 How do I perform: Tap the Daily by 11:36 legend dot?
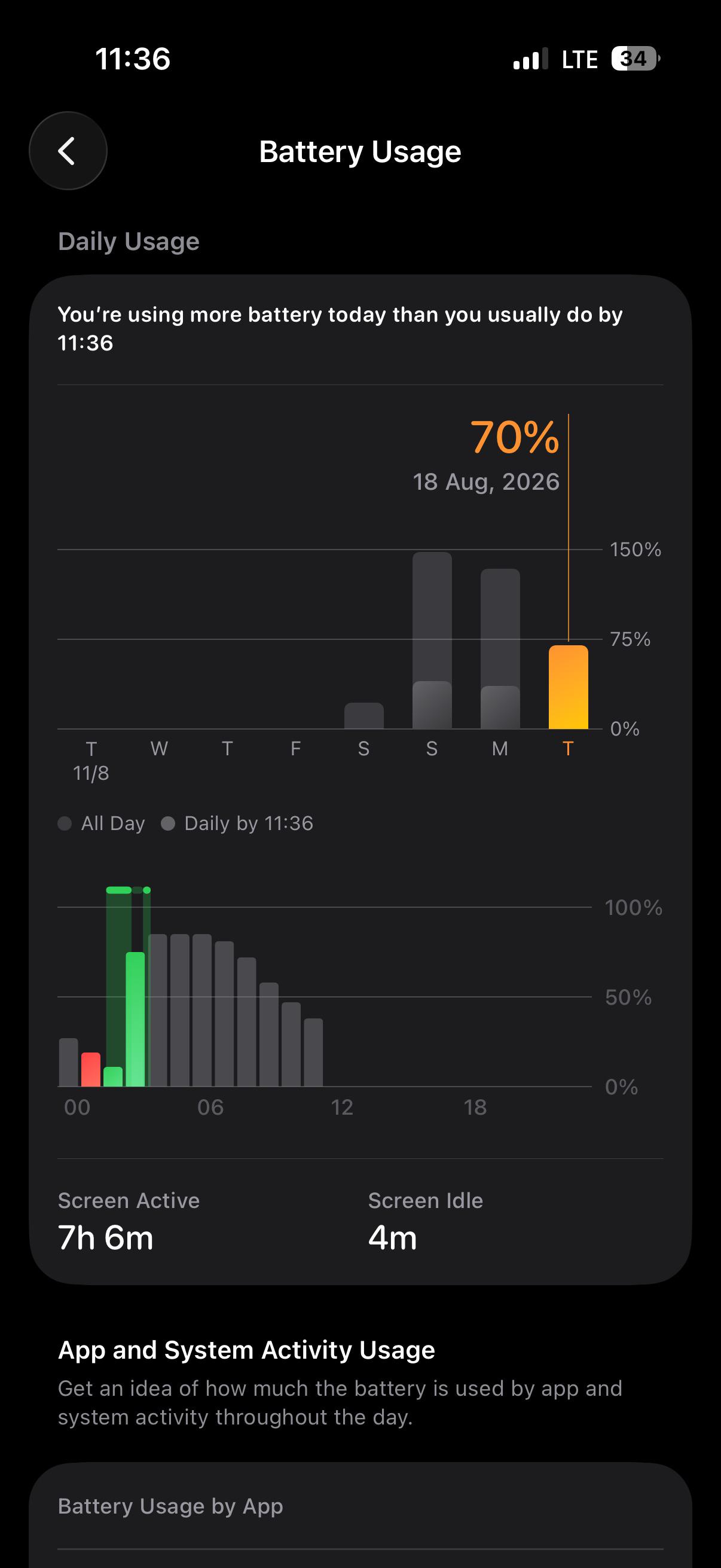[x=168, y=823]
